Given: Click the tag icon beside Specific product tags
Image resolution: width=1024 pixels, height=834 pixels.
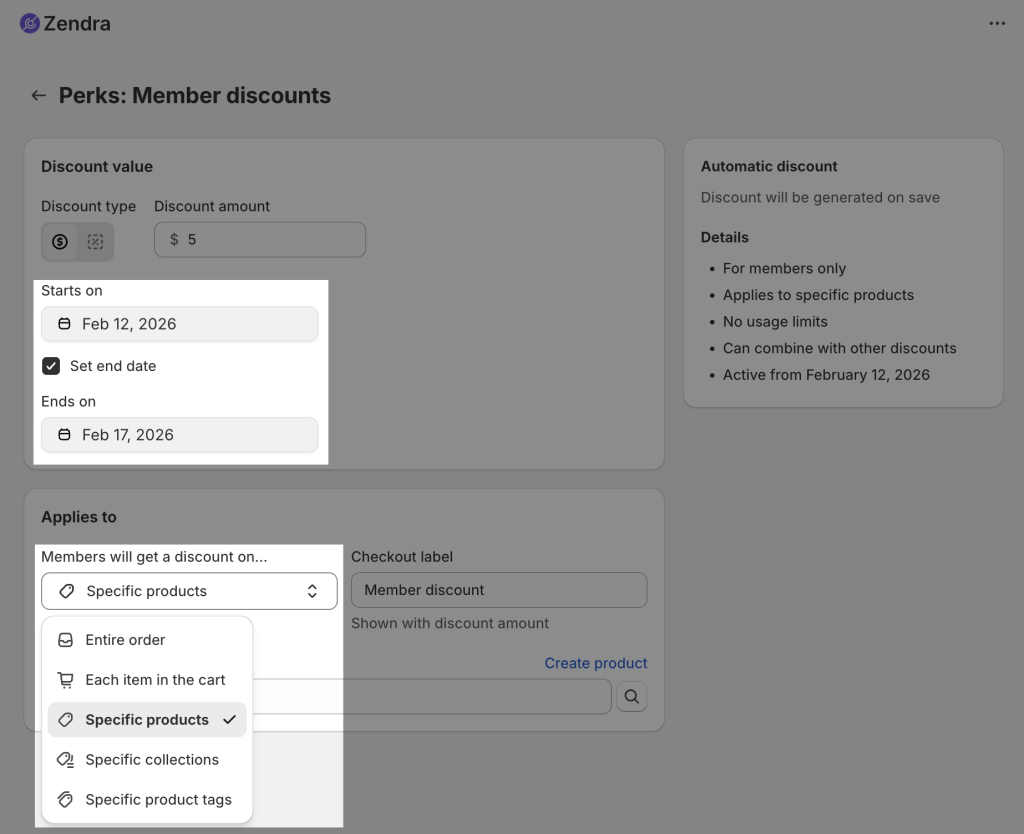Looking at the screenshot, I should [x=65, y=799].
